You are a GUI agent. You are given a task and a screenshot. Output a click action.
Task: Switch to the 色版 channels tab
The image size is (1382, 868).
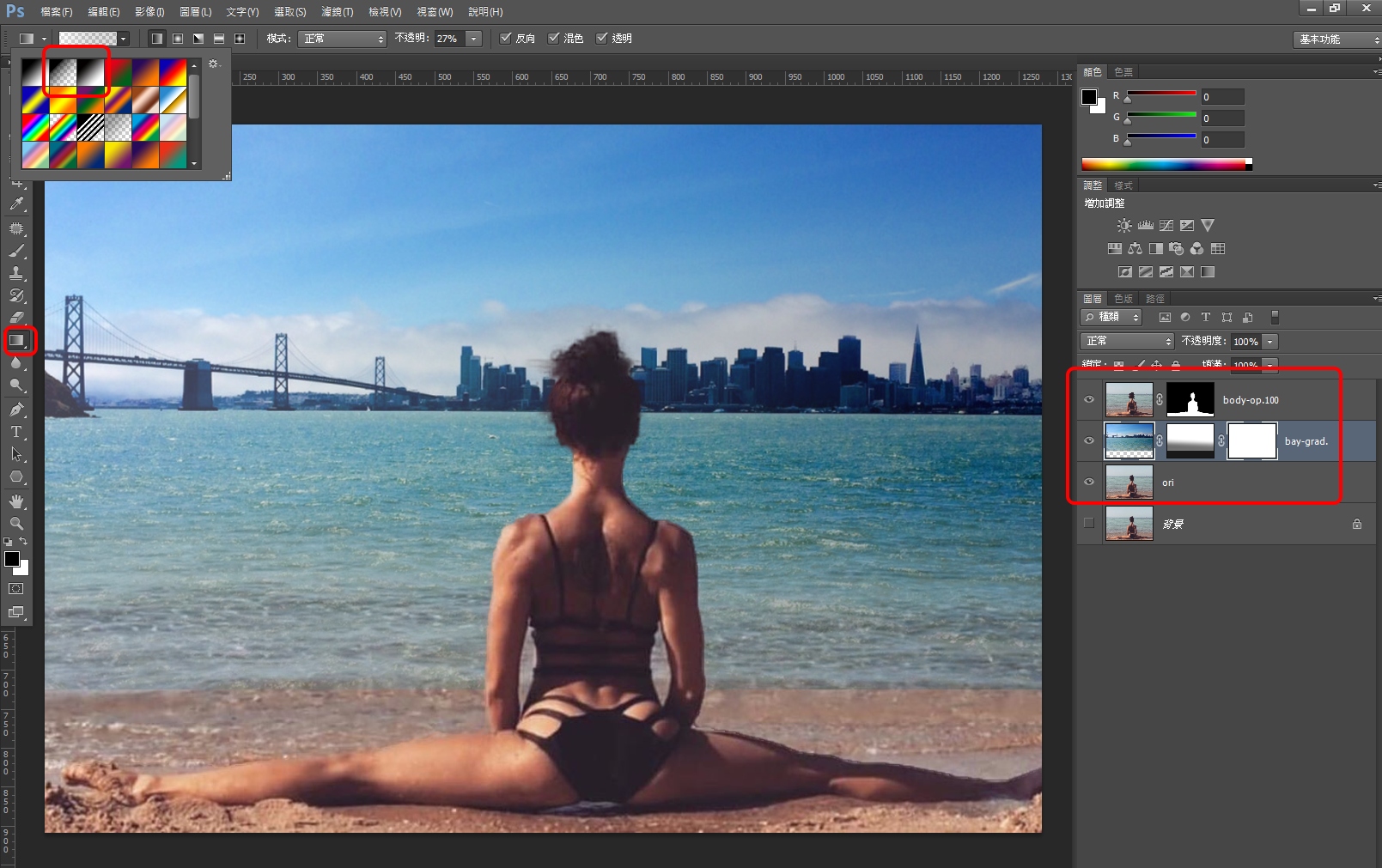point(1123,299)
